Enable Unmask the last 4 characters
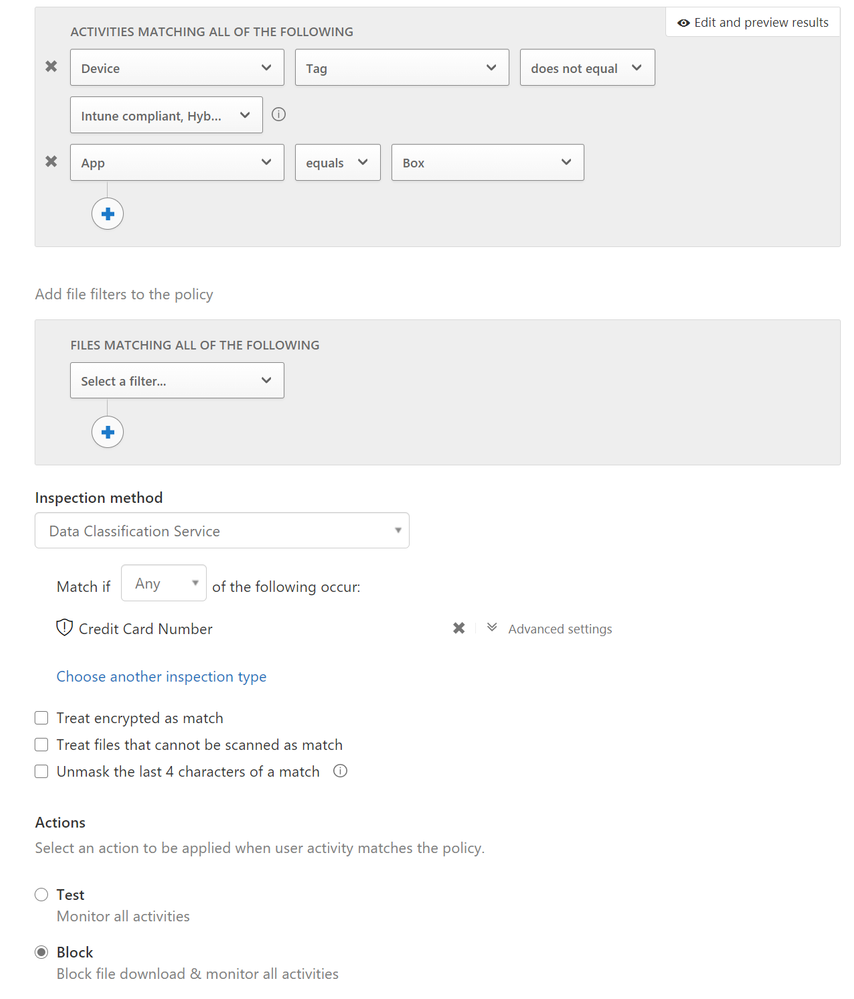 (42, 772)
